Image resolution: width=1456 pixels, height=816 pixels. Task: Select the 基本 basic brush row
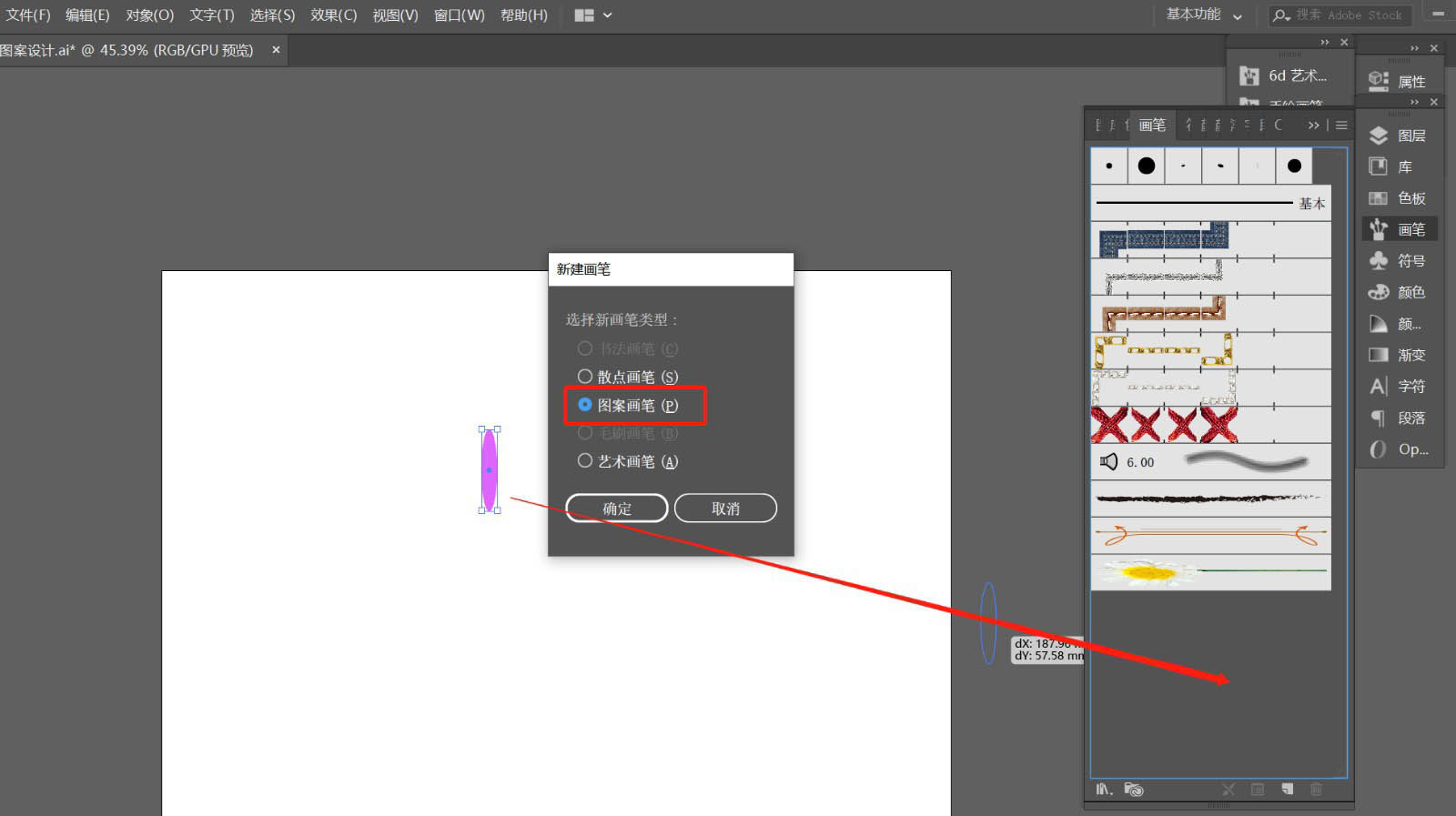click(1210, 203)
